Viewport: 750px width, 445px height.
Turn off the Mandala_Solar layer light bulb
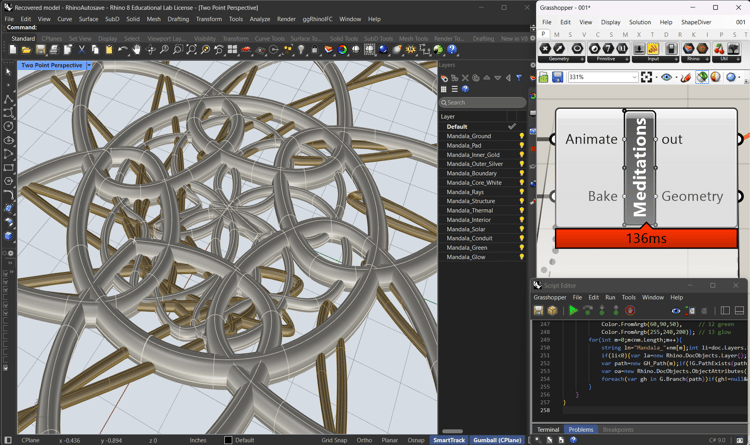521,229
